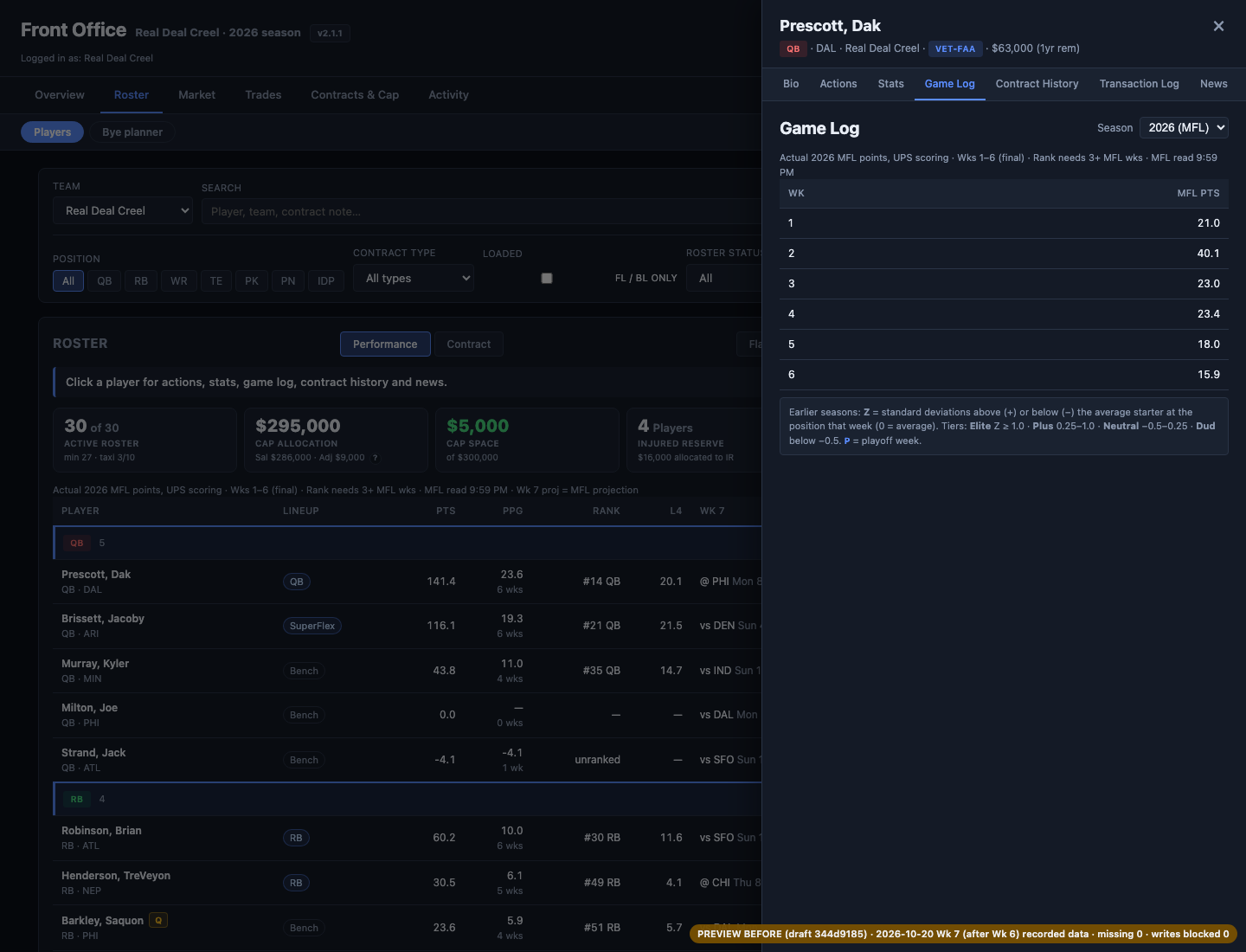Switch to the Bye planner view
The width and height of the screenshot is (1246, 952).
pos(132,132)
